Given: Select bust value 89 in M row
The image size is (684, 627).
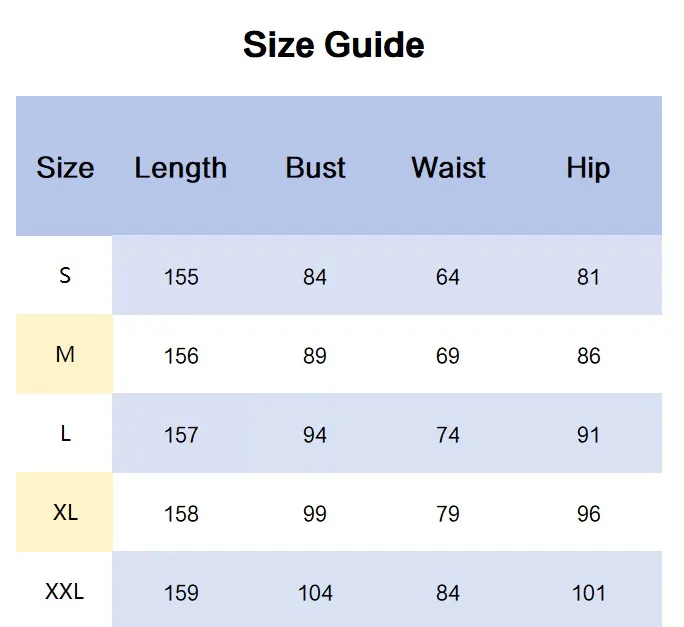Looking at the screenshot, I should click(x=315, y=356).
